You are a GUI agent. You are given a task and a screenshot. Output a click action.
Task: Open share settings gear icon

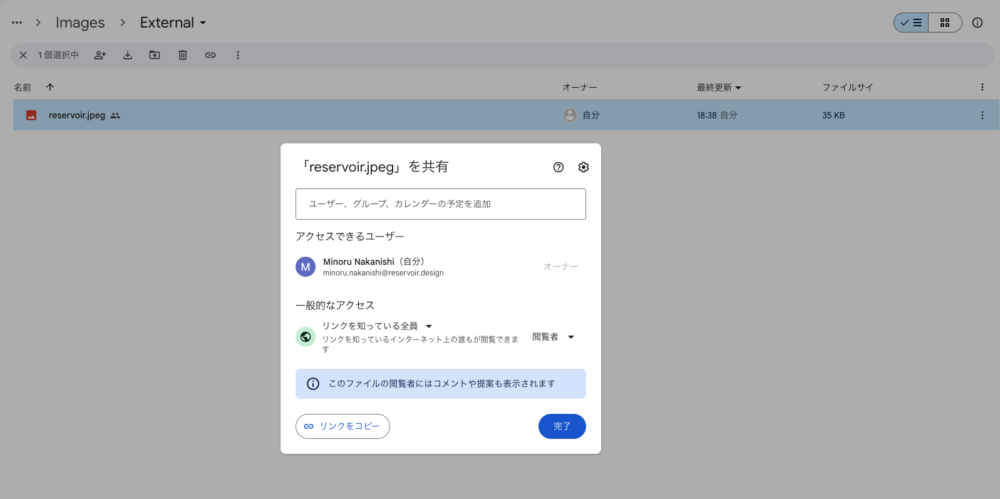pyautogui.click(x=583, y=167)
